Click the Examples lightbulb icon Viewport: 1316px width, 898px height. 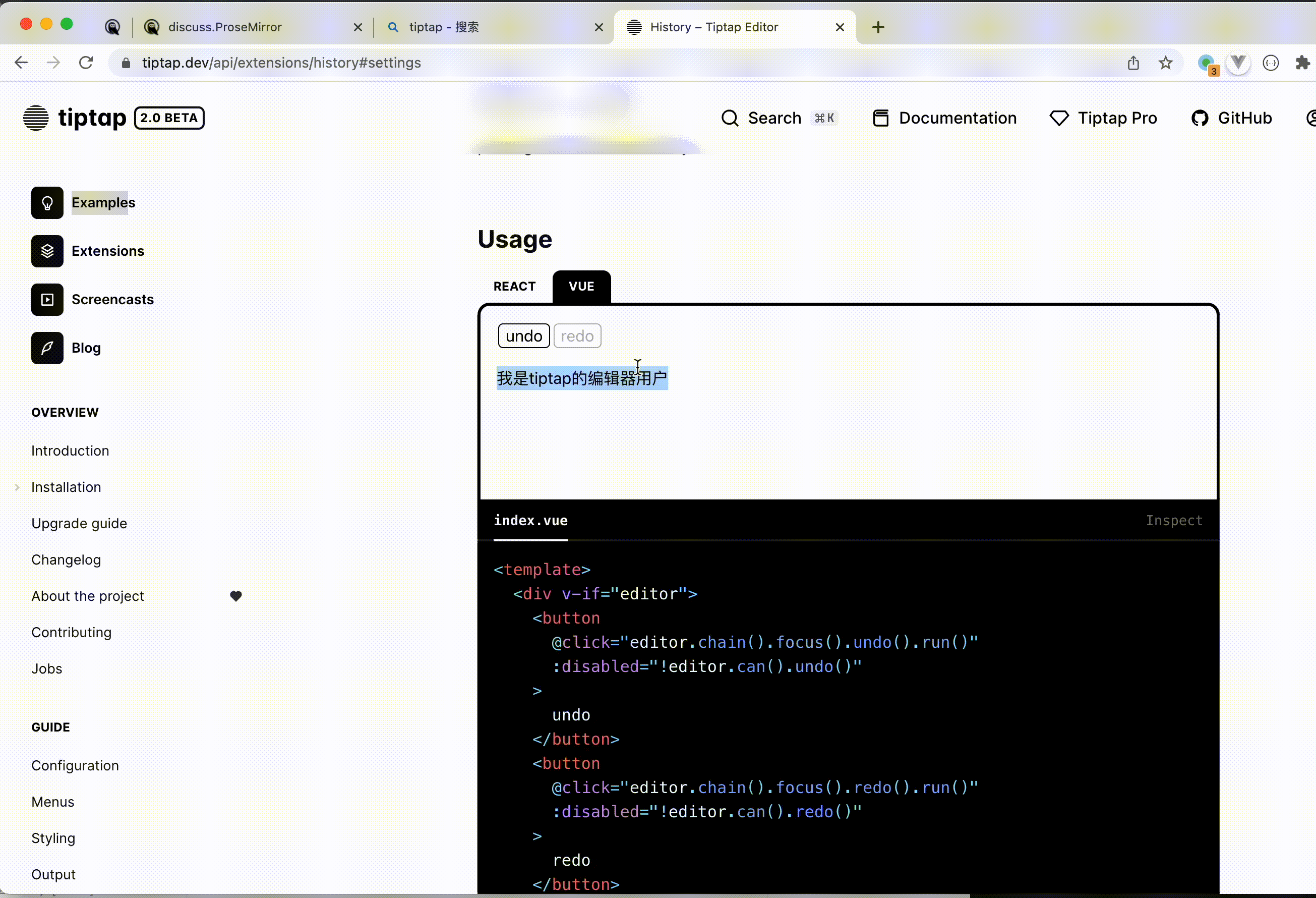point(47,203)
